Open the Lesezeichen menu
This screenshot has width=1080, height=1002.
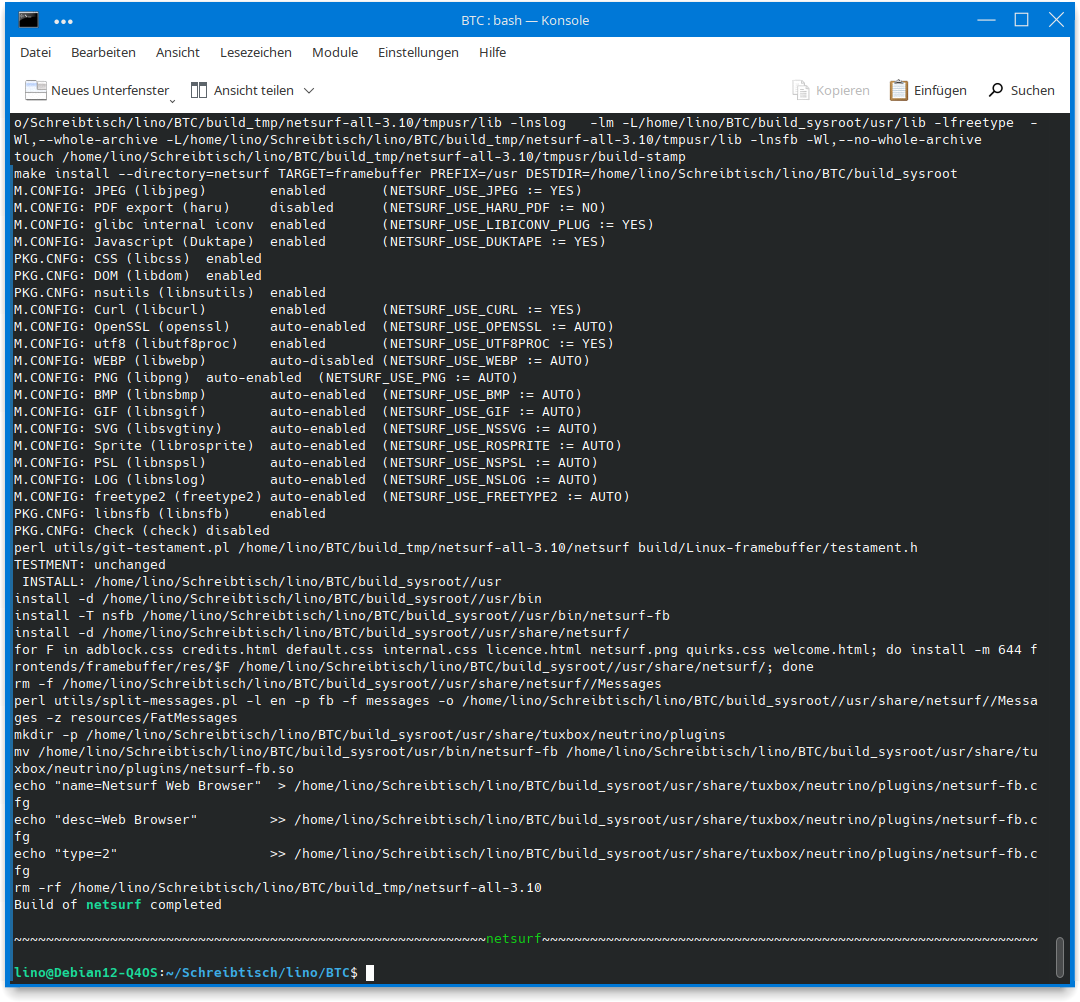(255, 52)
